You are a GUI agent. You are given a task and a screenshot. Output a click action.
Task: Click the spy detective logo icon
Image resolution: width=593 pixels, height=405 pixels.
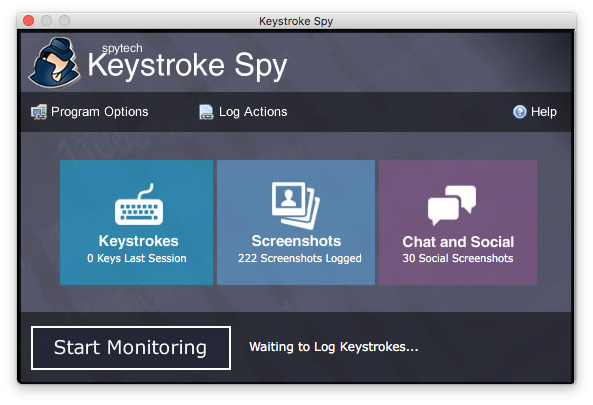tap(54, 63)
